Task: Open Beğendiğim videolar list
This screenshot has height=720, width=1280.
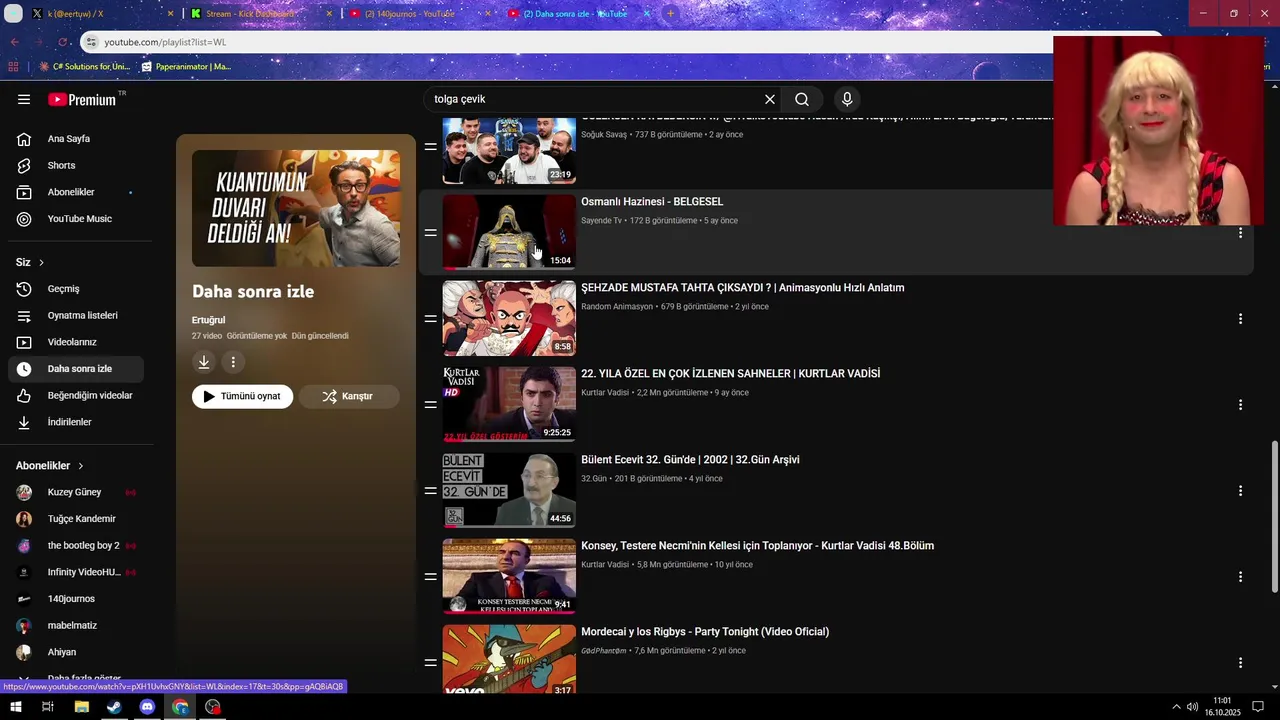Action: 76,395
